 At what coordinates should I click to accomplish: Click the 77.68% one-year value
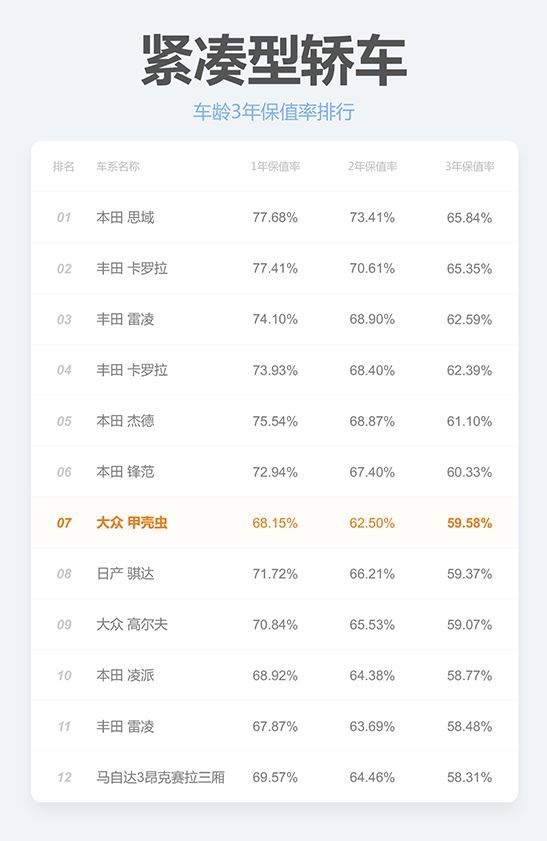point(275,217)
